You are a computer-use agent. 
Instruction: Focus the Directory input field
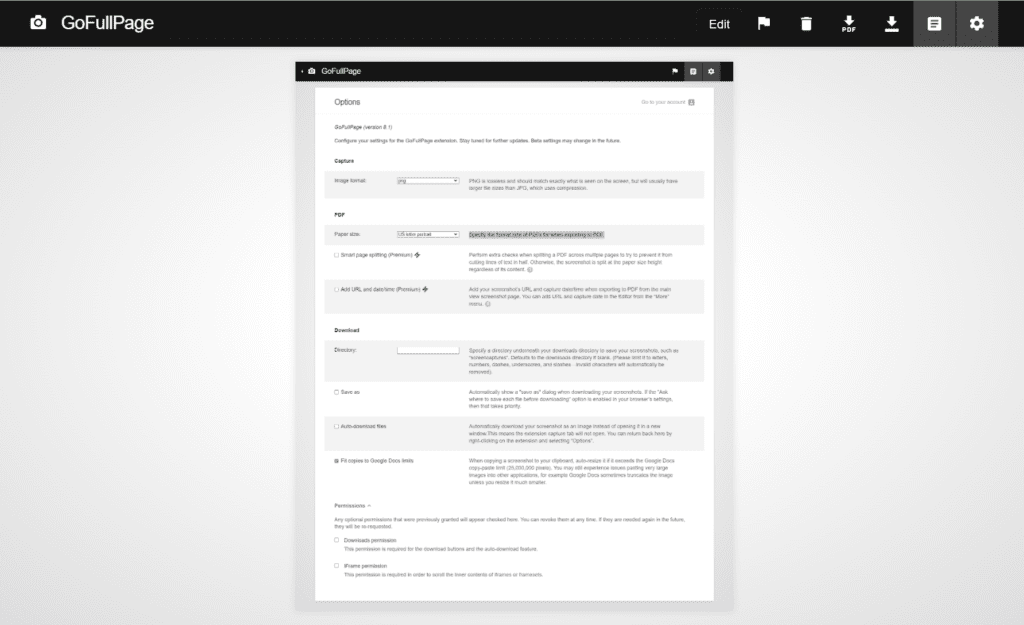pyautogui.click(x=428, y=351)
